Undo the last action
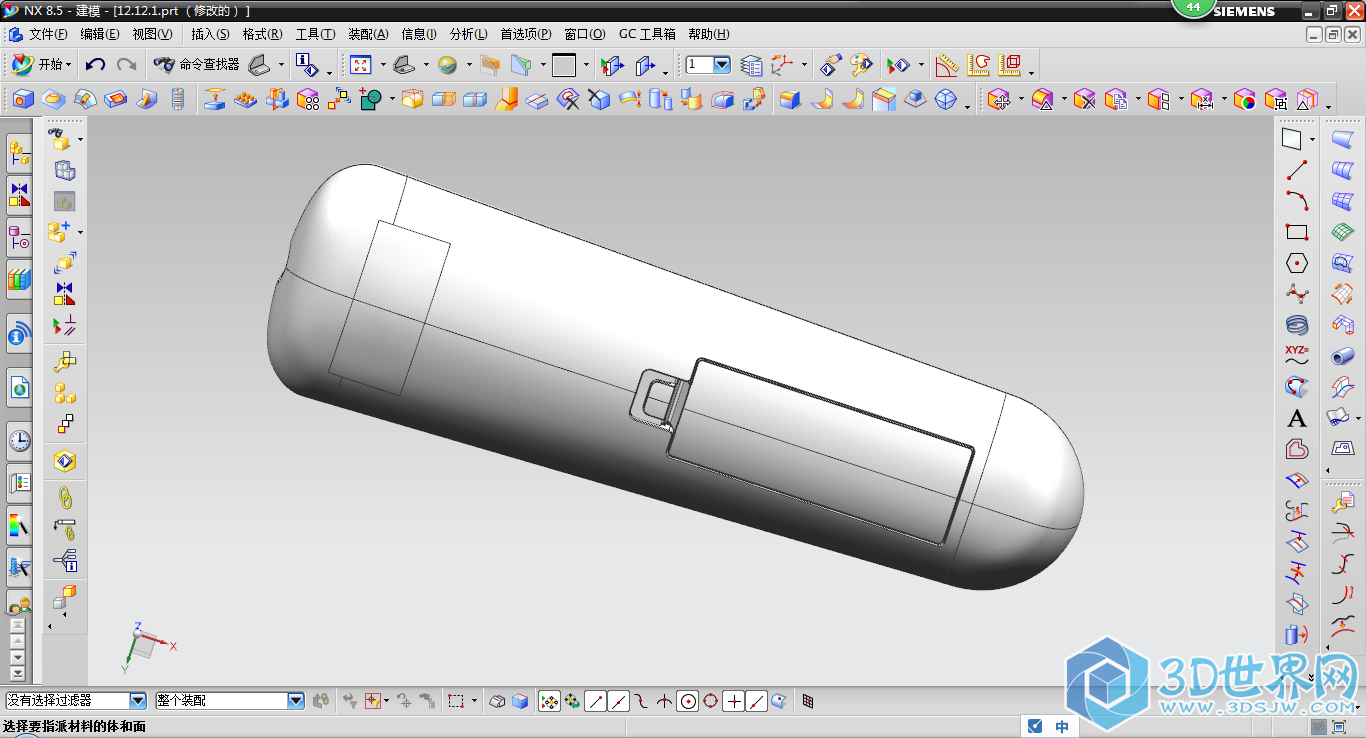Screen dimensions: 1366x738 95,65
